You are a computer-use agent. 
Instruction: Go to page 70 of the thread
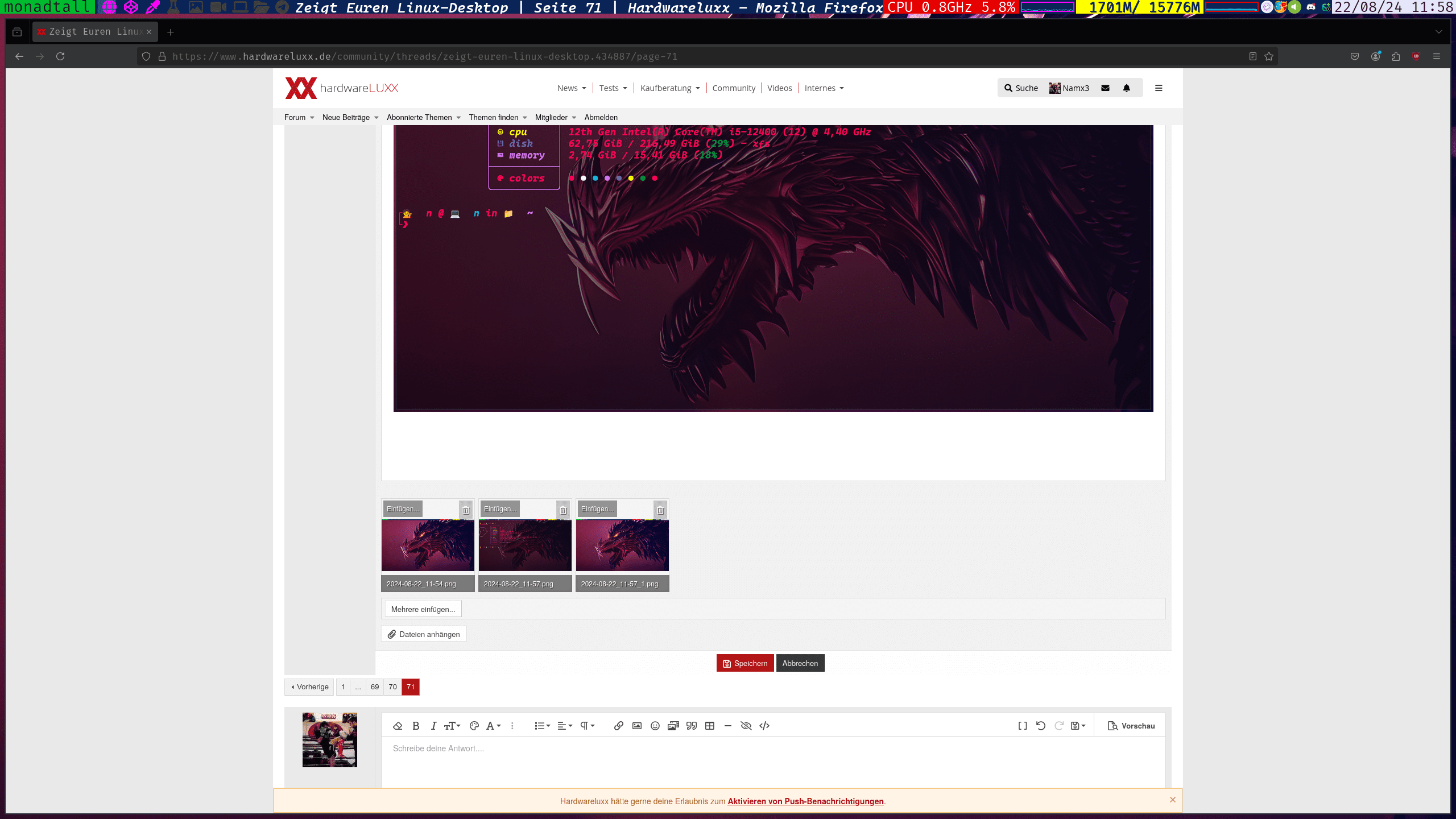[x=392, y=687]
